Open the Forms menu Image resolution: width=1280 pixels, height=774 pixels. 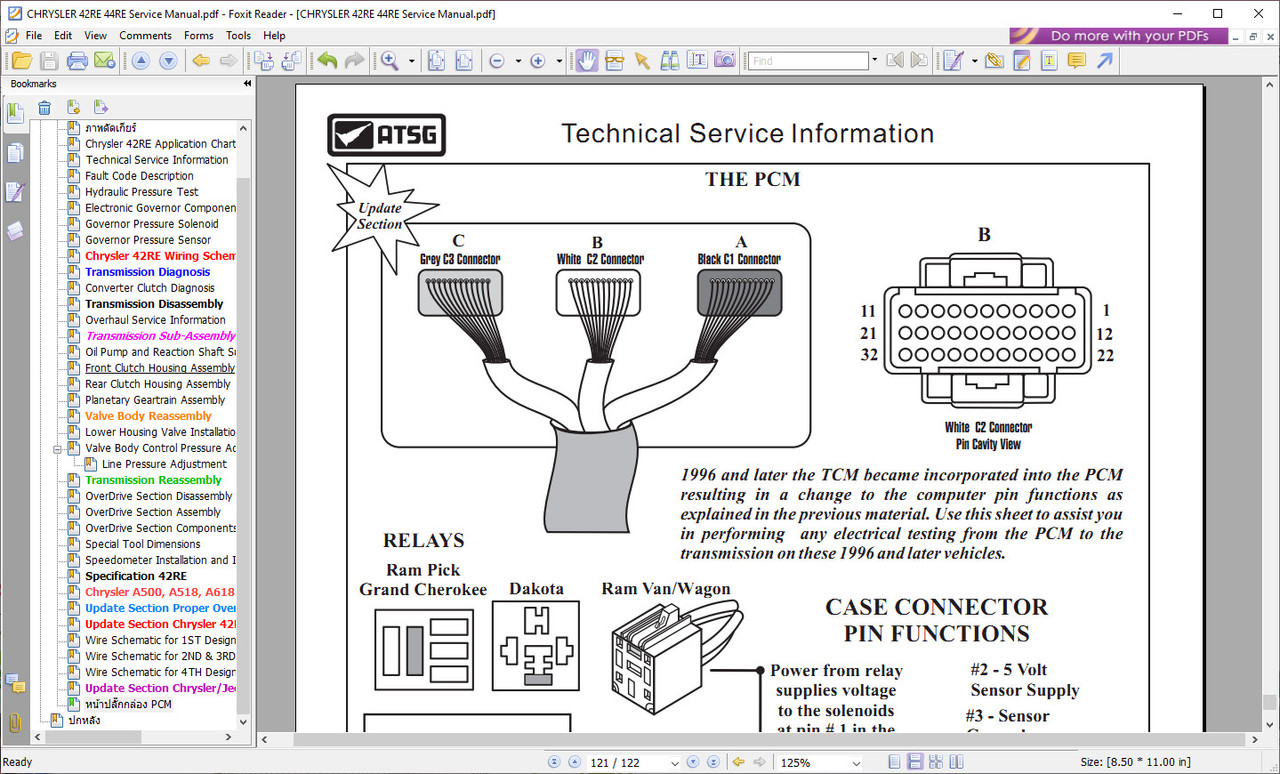pos(199,35)
